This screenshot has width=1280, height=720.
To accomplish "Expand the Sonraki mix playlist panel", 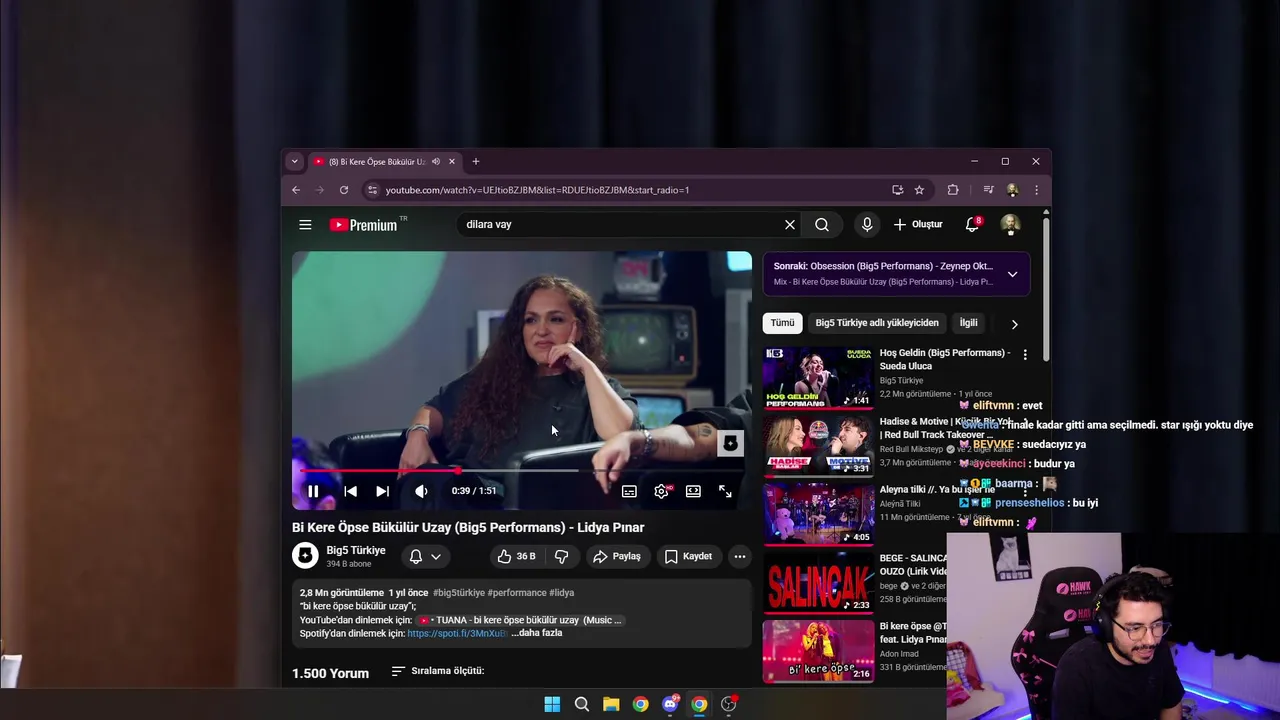I will tap(1012, 274).
